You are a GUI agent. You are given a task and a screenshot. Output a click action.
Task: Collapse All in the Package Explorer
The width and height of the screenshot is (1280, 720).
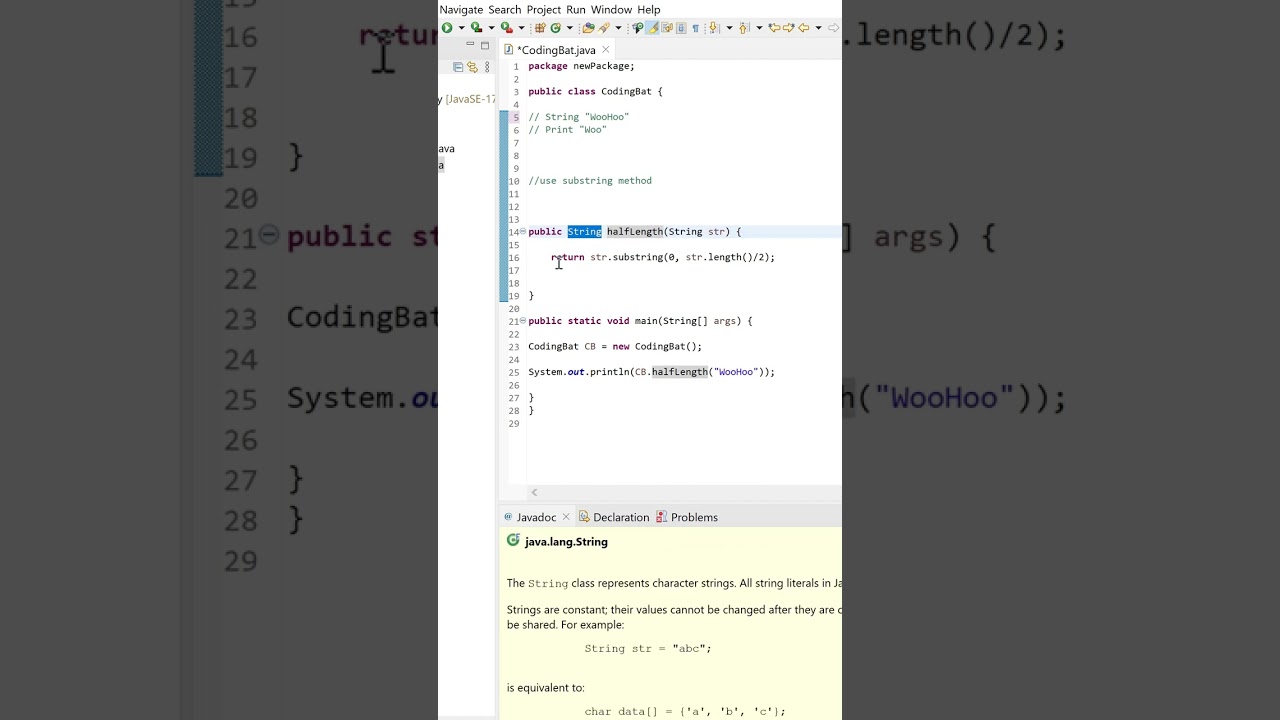click(458, 67)
